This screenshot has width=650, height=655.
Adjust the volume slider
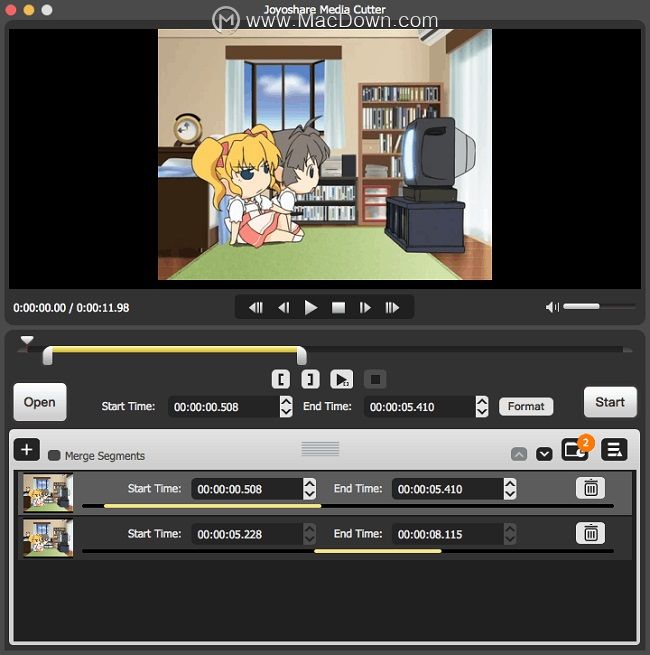pos(599,307)
